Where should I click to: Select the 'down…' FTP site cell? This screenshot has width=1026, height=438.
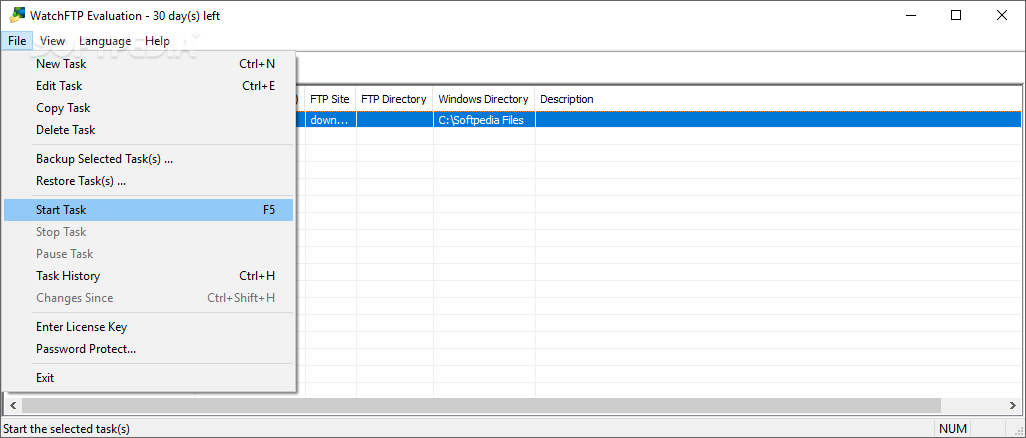click(x=330, y=120)
